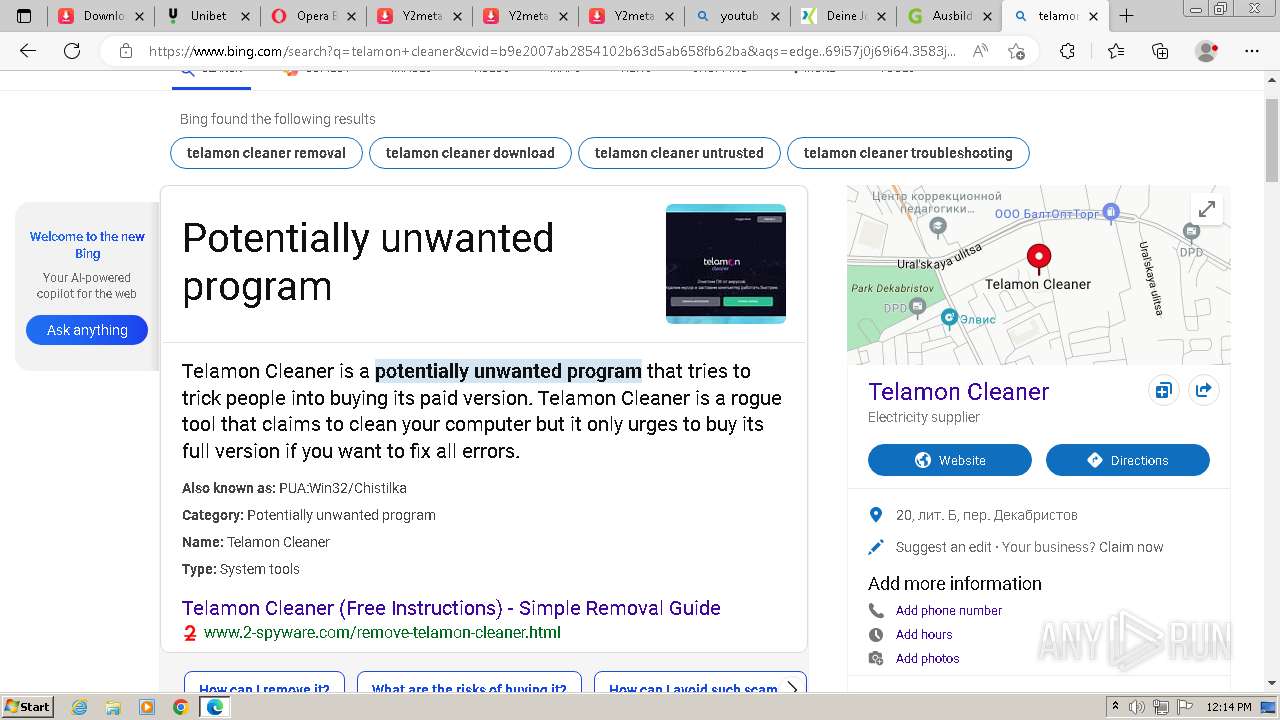Viewport: 1280px width, 720px height.
Task: Select 'telamon cleaner download' suggestion
Action: click(x=470, y=153)
